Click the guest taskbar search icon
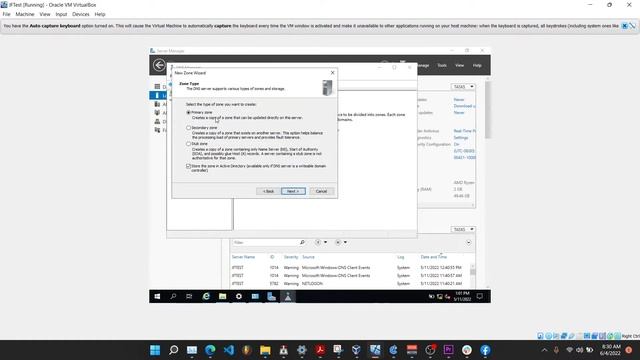The image size is (640, 360). [173, 297]
